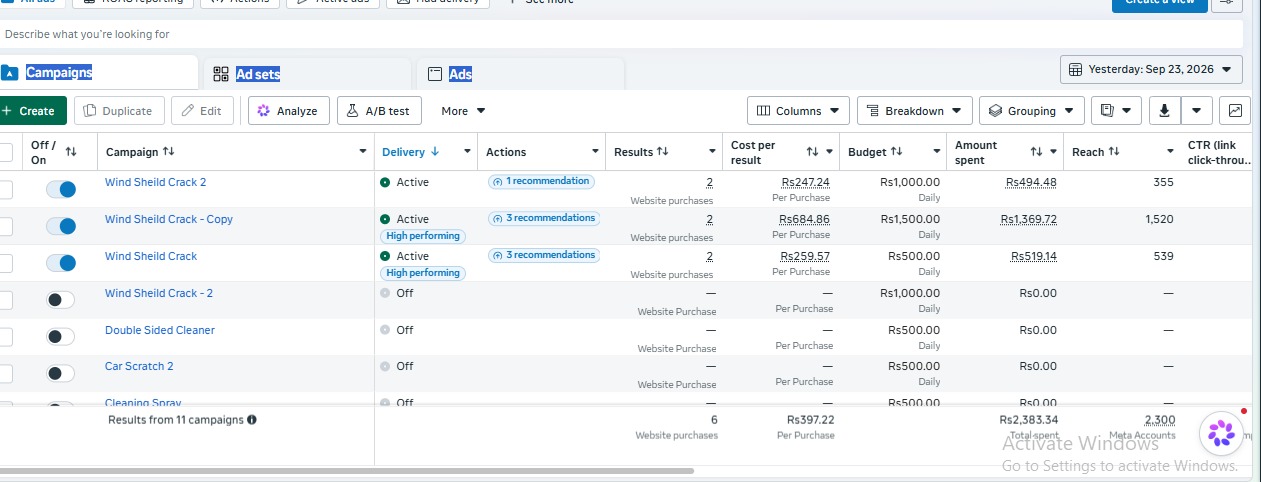The height and width of the screenshot is (482, 1261).
Task: Click the info icon beside Results from 11 campaigns
Action: point(252,420)
